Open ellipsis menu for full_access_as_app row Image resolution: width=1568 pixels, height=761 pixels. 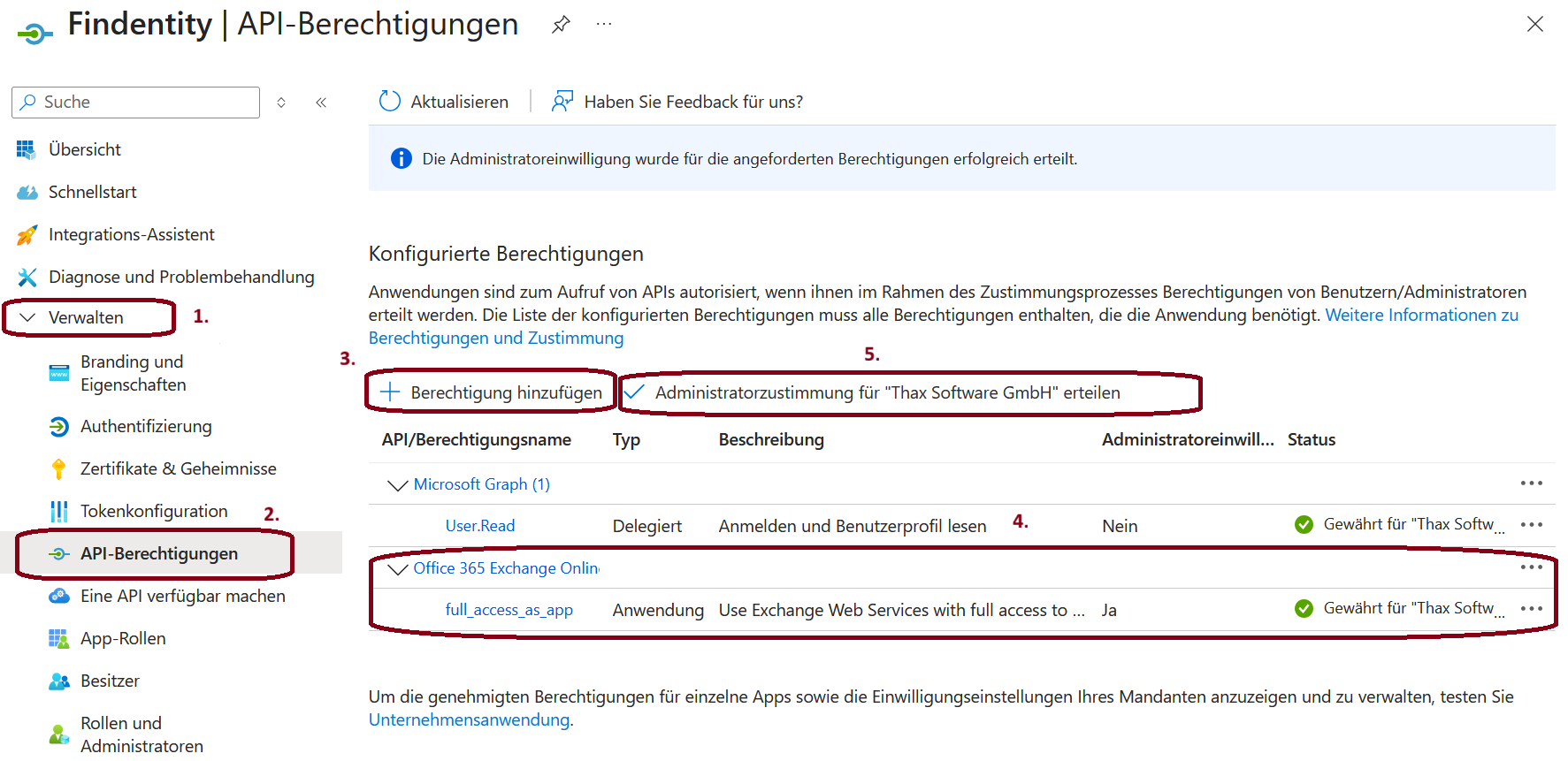tap(1532, 609)
